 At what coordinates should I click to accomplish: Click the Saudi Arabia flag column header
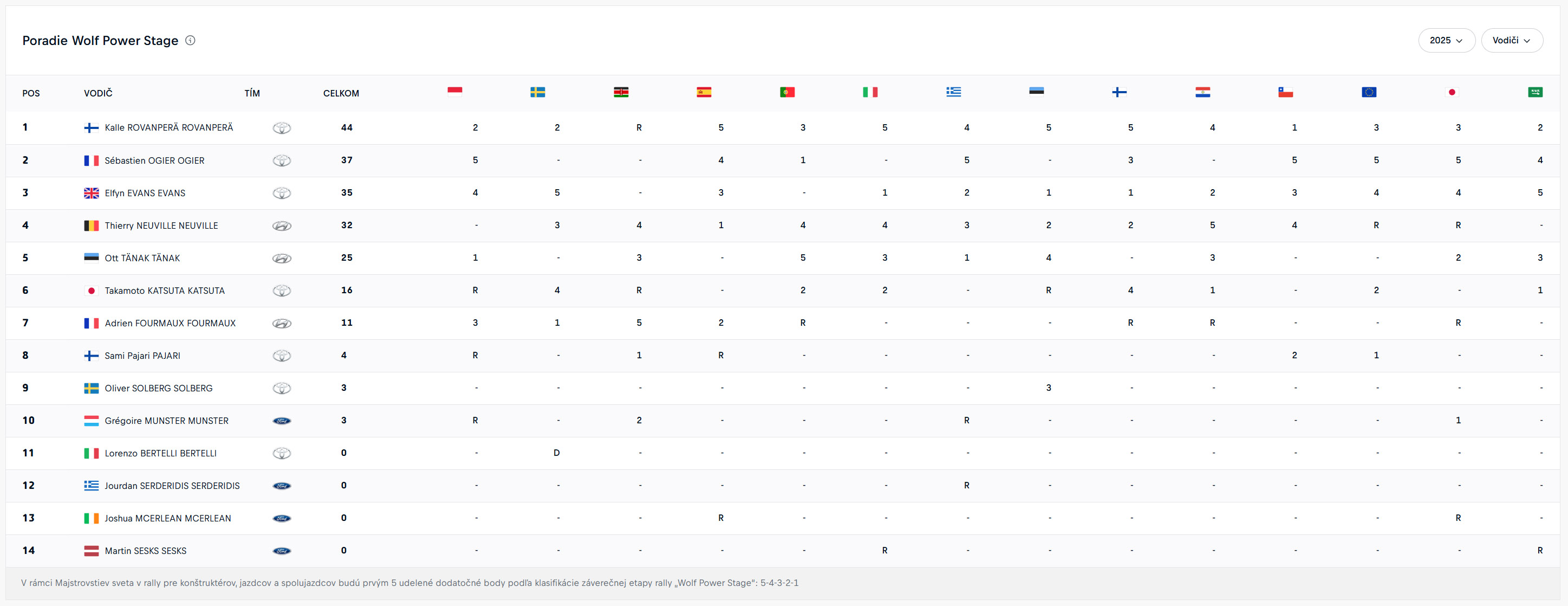(x=1534, y=92)
